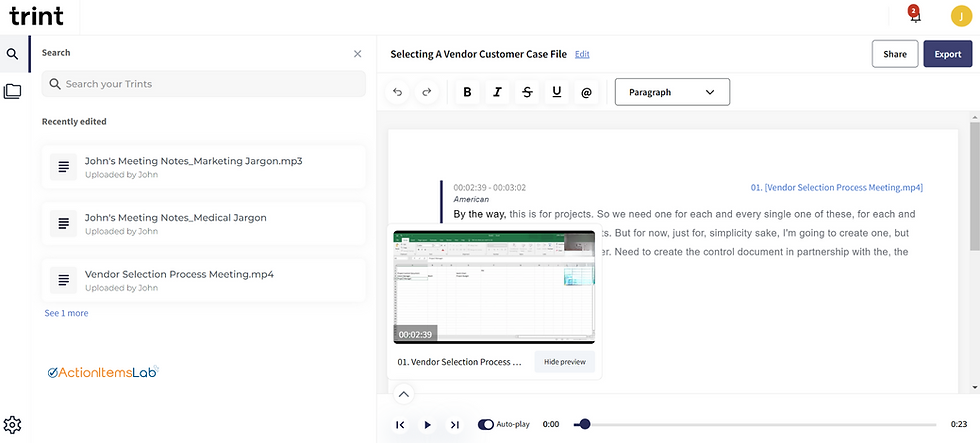Click the undo arrow icon
The height and width of the screenshot is (443, 980).
[398, 92]
